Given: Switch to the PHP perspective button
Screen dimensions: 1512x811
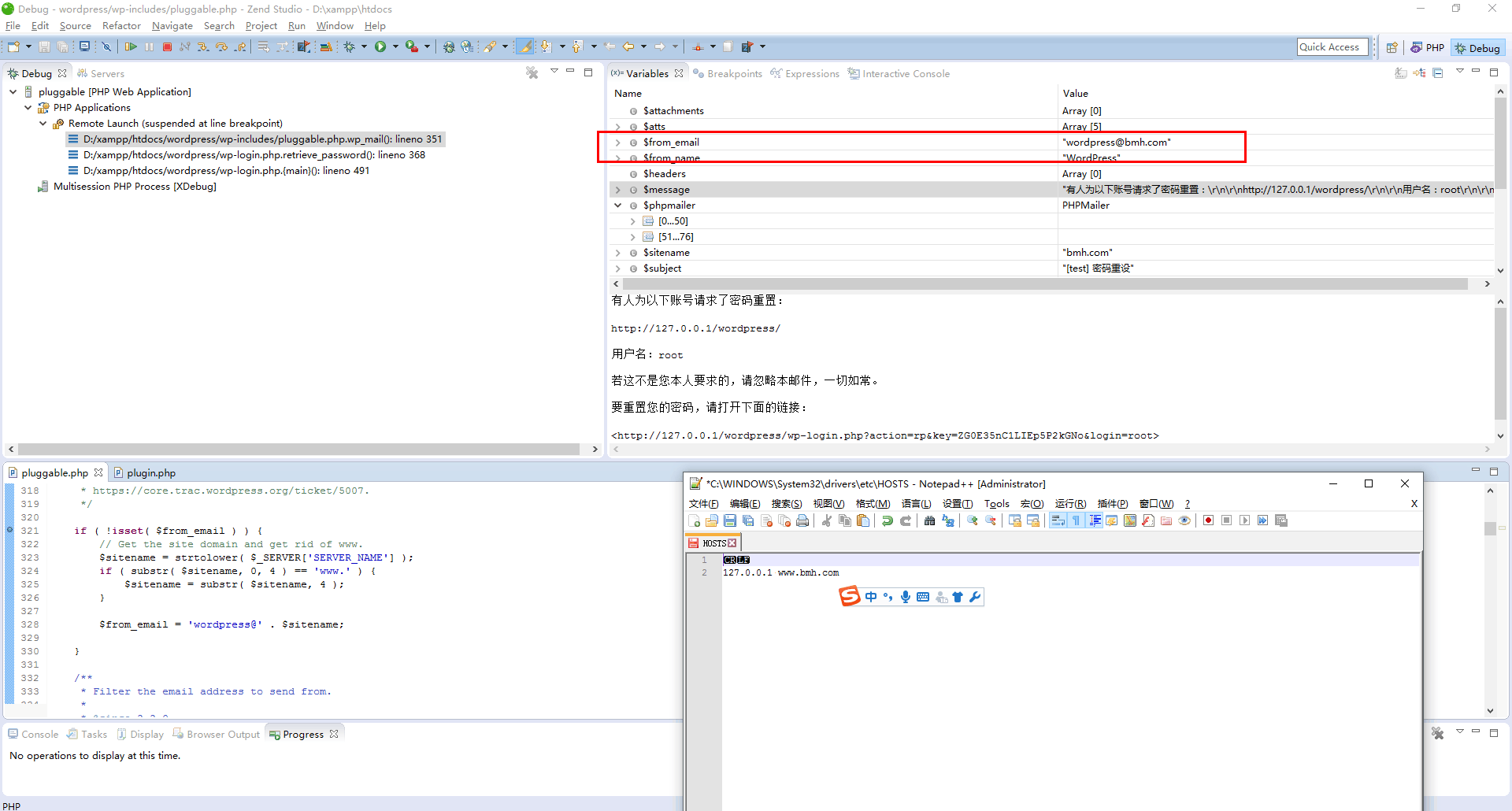Looking at the screenshot, I should coord(1427,48).
